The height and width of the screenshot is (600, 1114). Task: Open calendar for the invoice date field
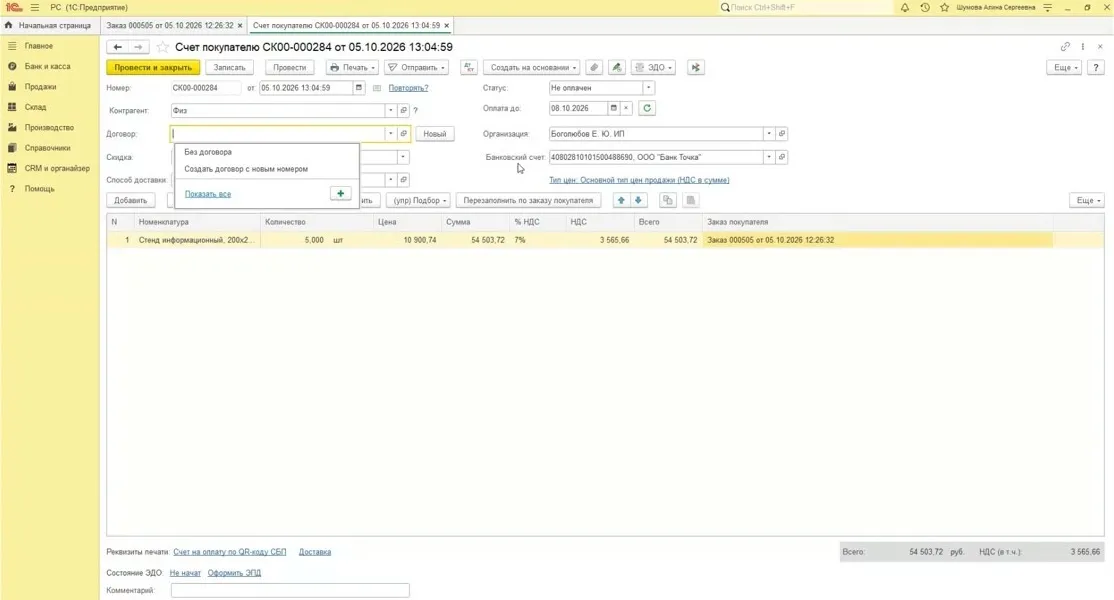coord(359,88)
